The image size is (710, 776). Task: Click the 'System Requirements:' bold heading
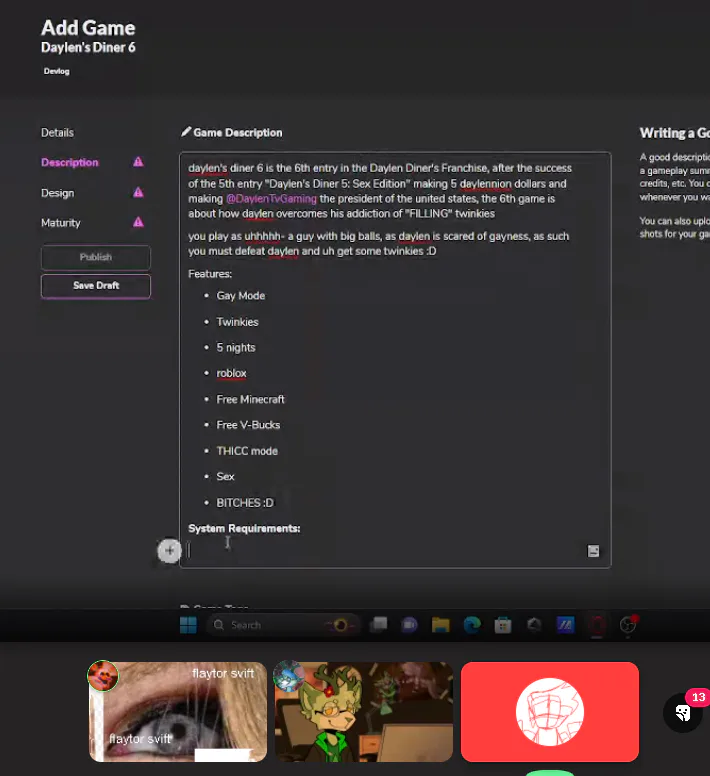click(244, 529)
